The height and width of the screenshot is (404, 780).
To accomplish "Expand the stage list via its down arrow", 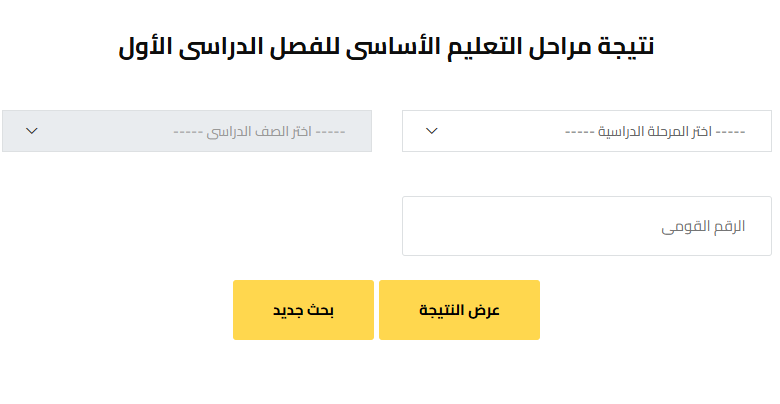I will (x=432, y=131).
